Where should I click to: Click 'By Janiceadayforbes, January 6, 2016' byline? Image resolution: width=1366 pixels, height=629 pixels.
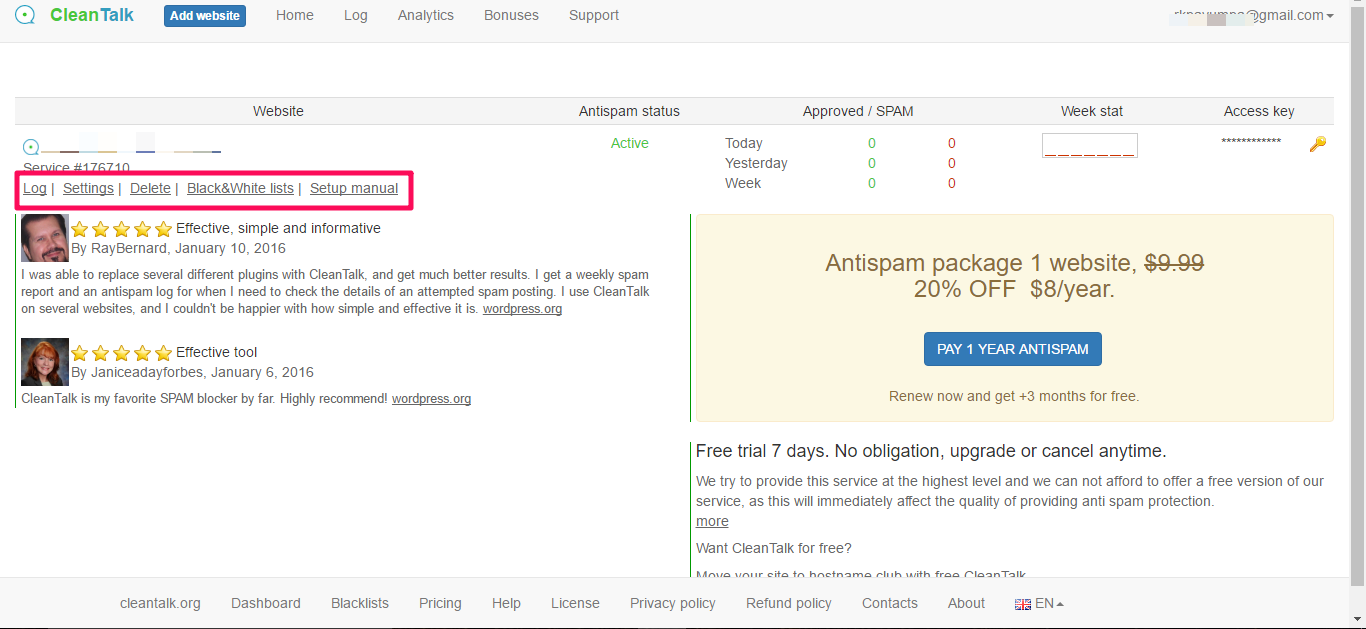pyautogui.click(x=192, y=372)
